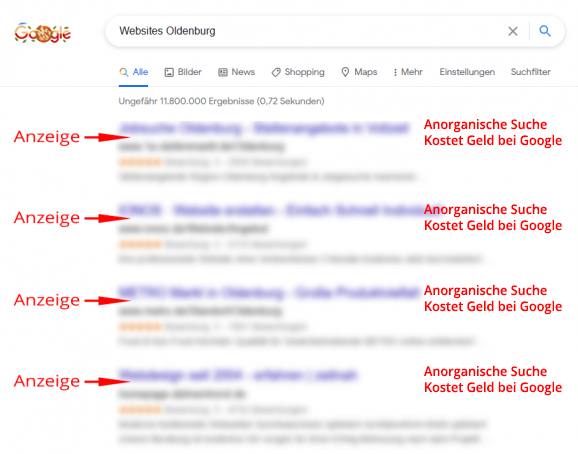This screenshot has width=578, height=454.
Task: Open Einstellungen settings menu
Action: 467,72
